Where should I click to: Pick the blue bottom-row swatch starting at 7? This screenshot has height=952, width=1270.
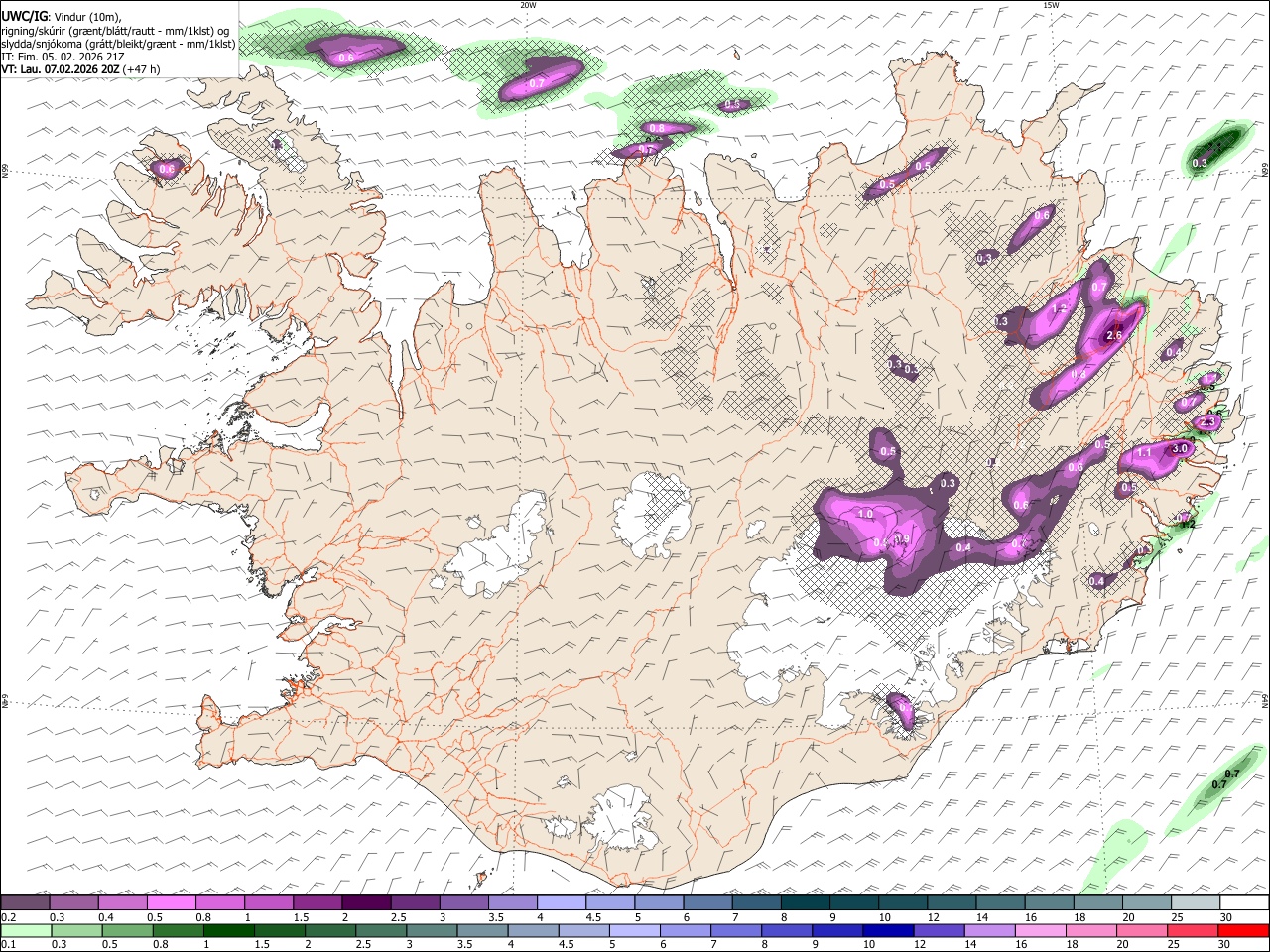tap(737, 931)
